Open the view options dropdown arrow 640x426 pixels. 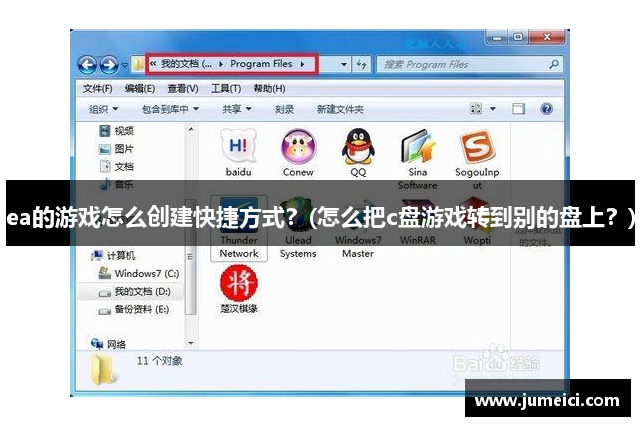493,109
